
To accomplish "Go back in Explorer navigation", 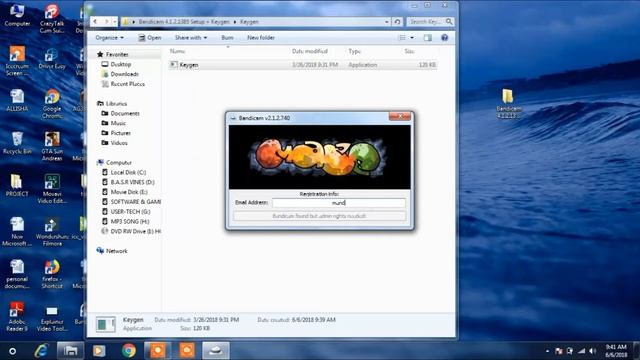I will (95, 22).
